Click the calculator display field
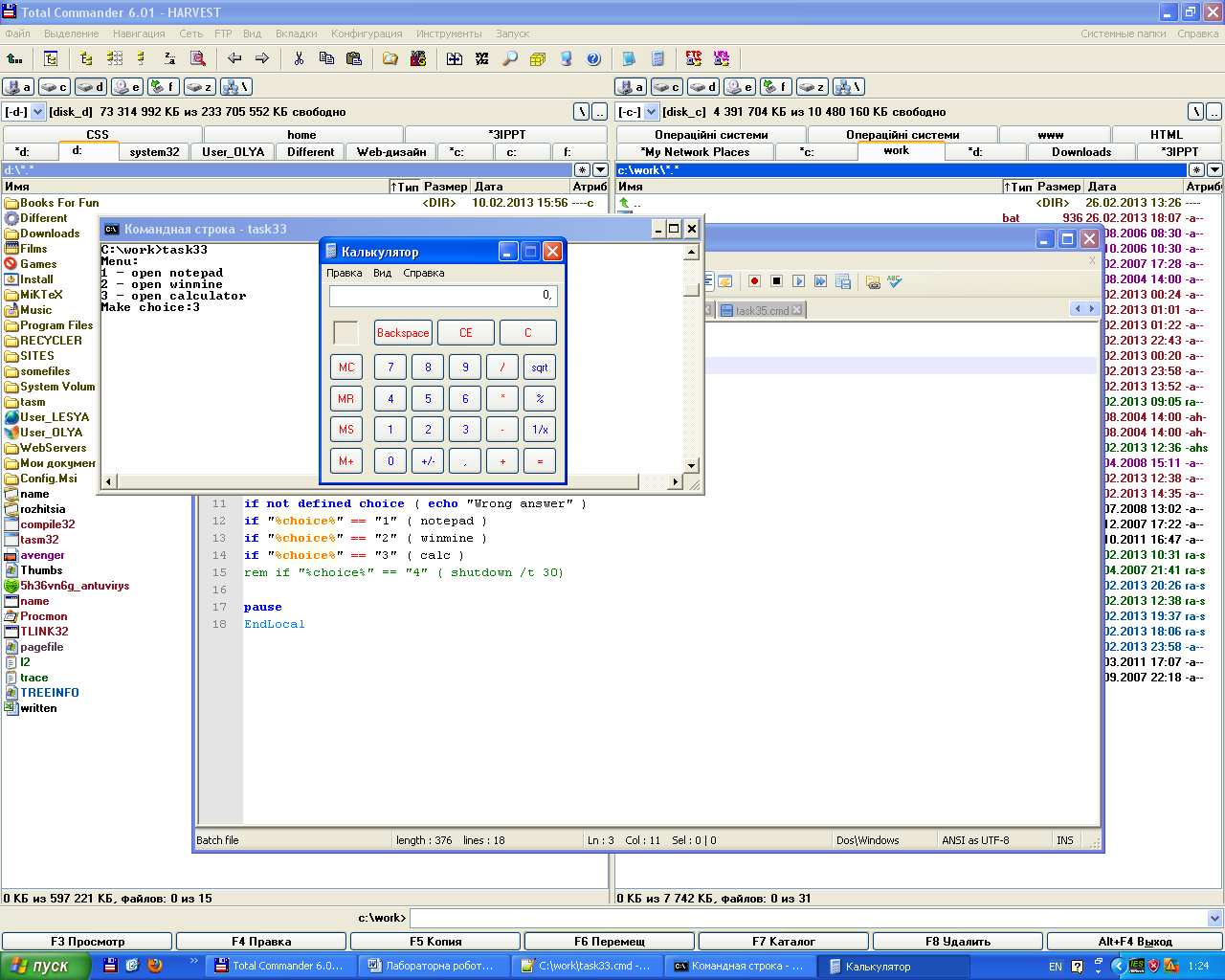Screen dimensions: 1225x980 [442, 296]
